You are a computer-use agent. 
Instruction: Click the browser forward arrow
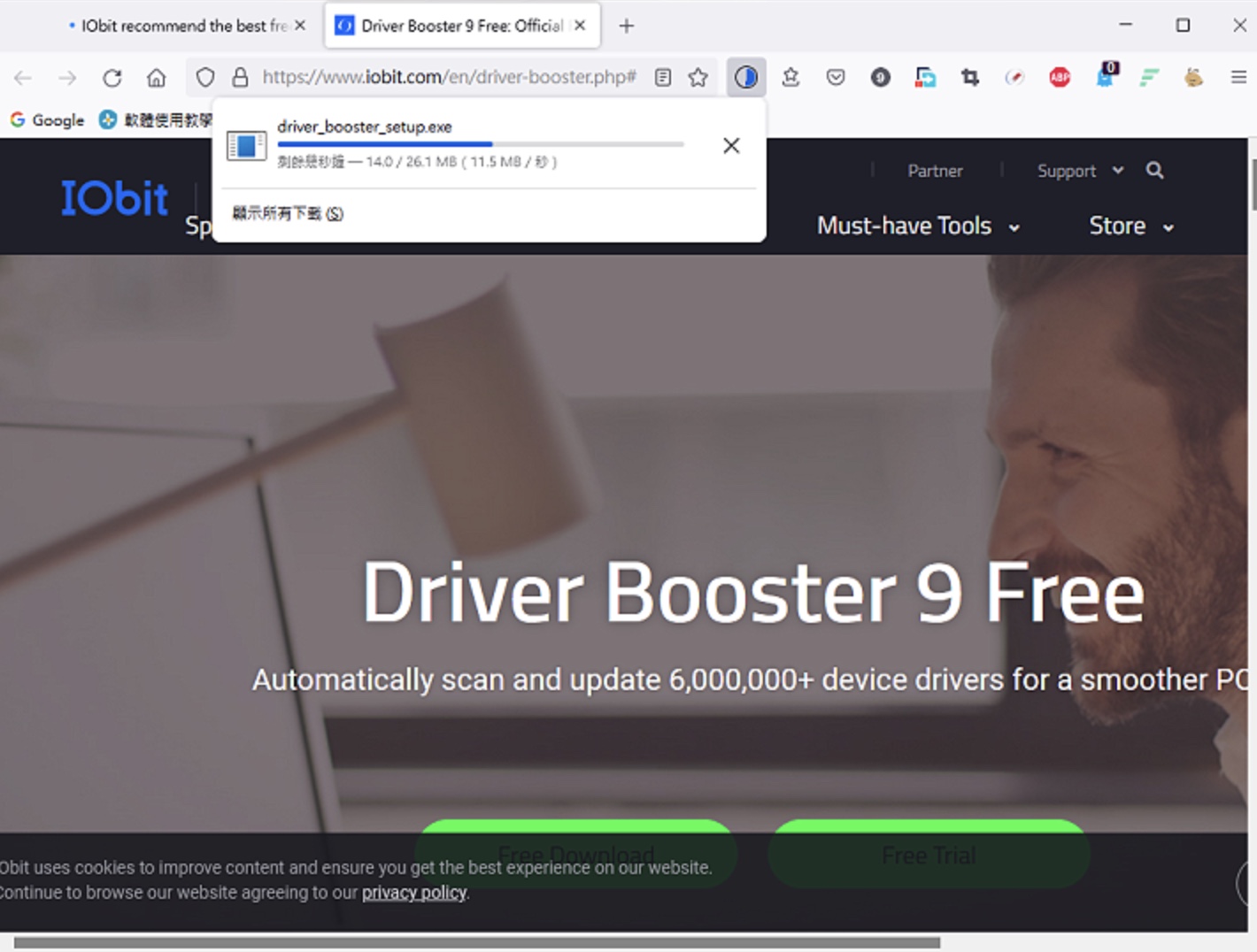click(x=67, y=78)
